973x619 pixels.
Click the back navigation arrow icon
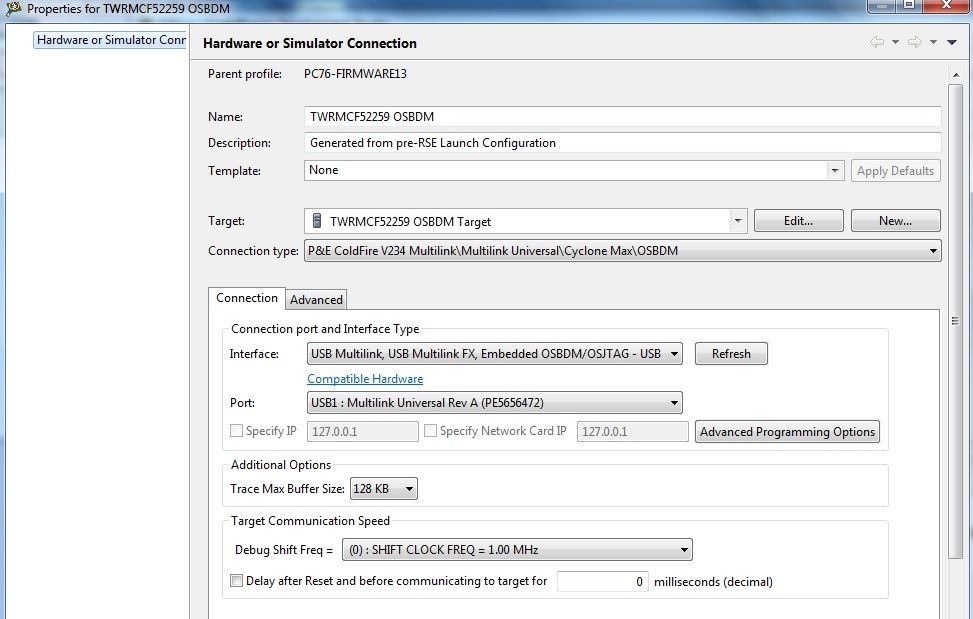877,42
